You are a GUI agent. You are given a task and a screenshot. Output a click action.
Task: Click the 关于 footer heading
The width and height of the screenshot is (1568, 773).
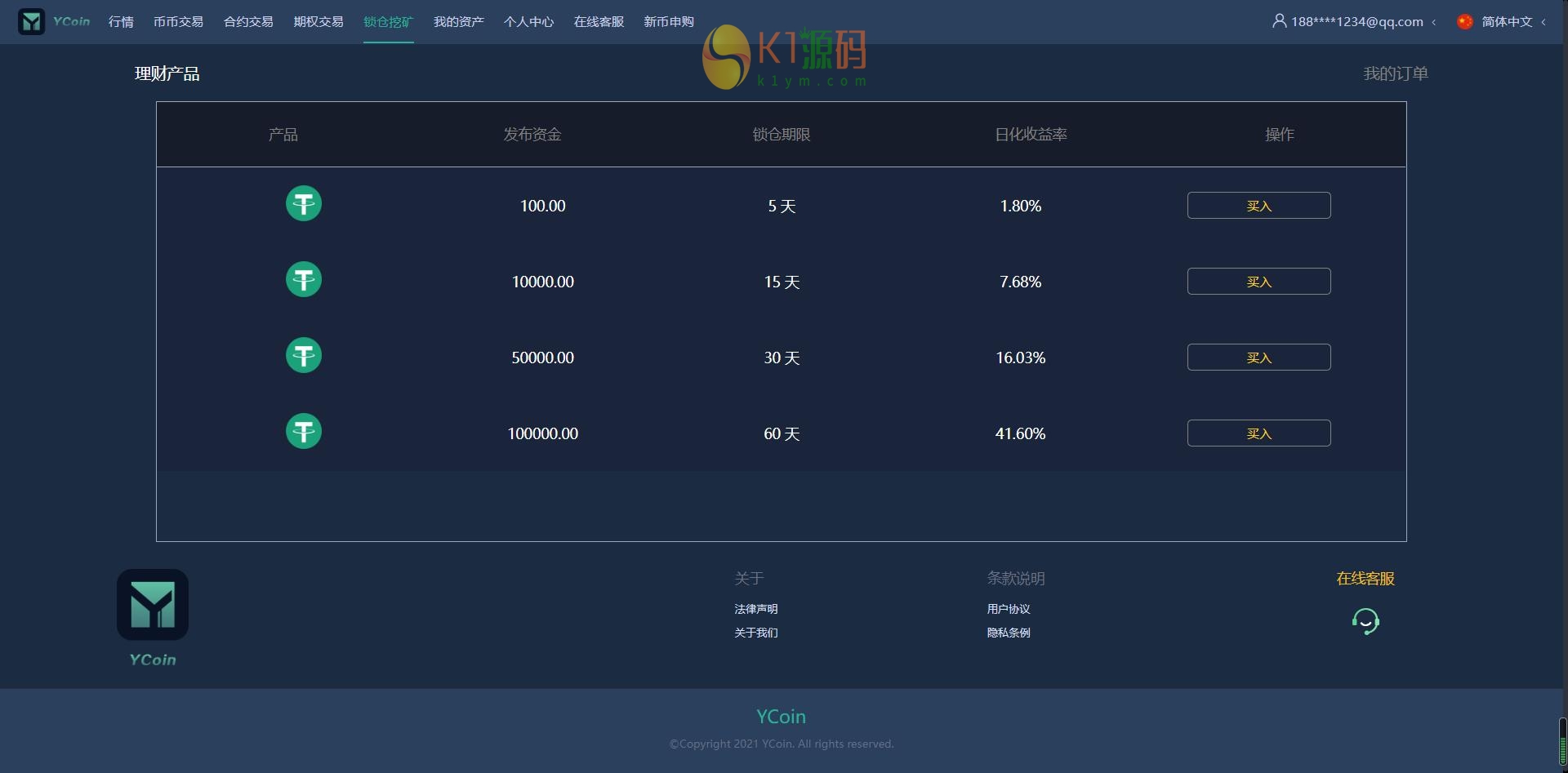tap(749, 579)
